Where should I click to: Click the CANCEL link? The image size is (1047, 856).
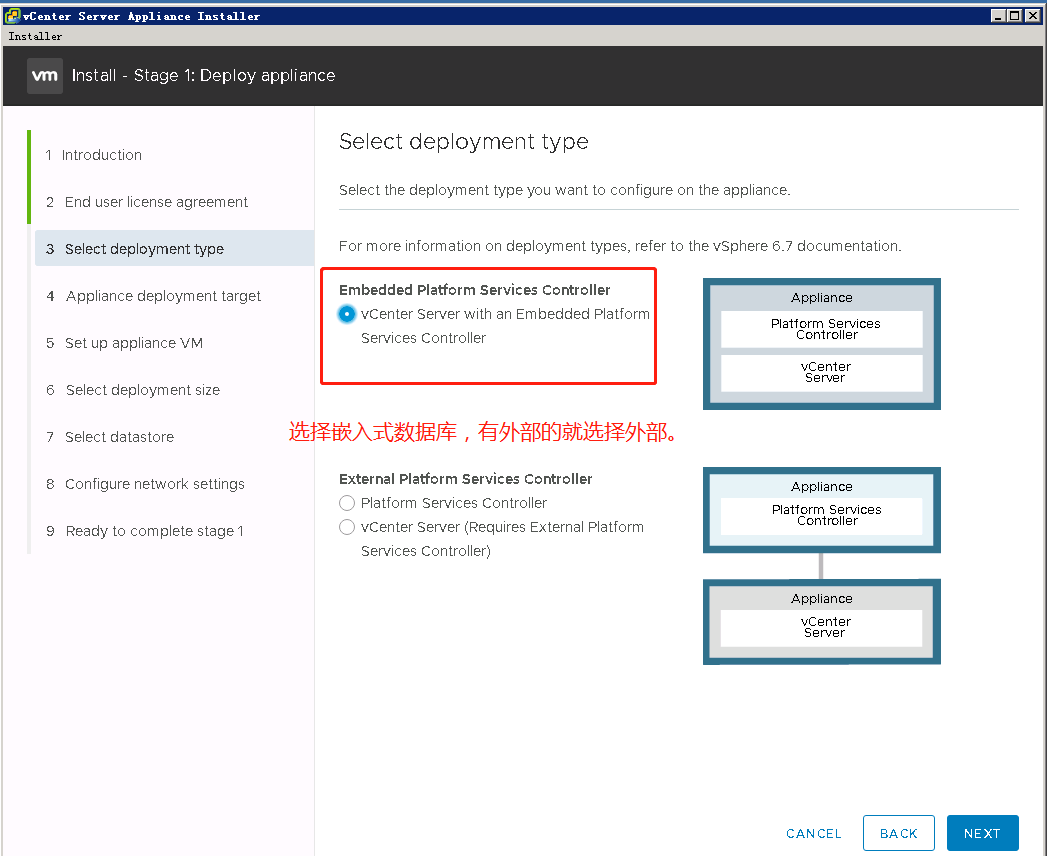pyautogui.click(x=813, y=833)
